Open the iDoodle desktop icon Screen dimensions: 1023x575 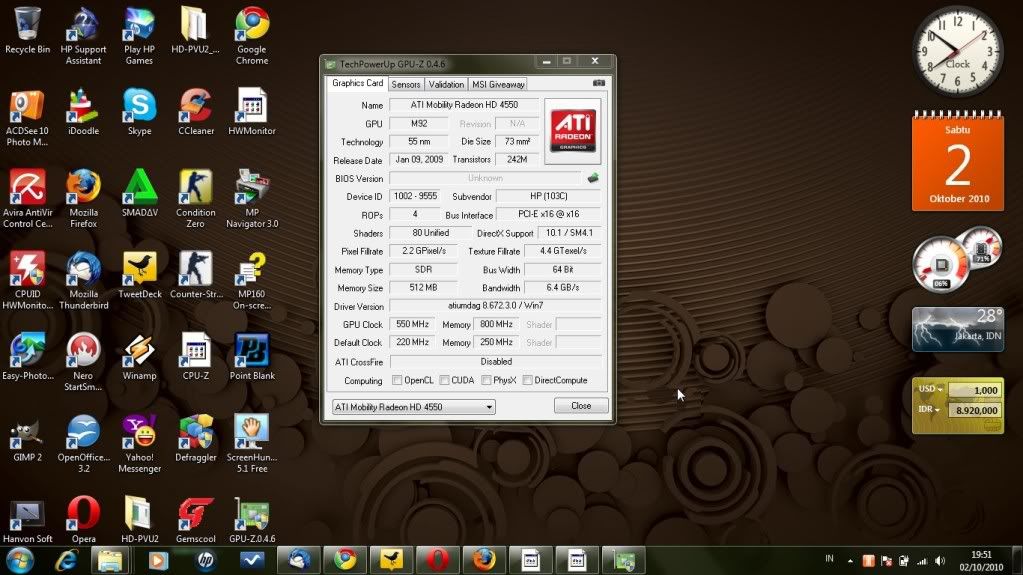point(84,112)
